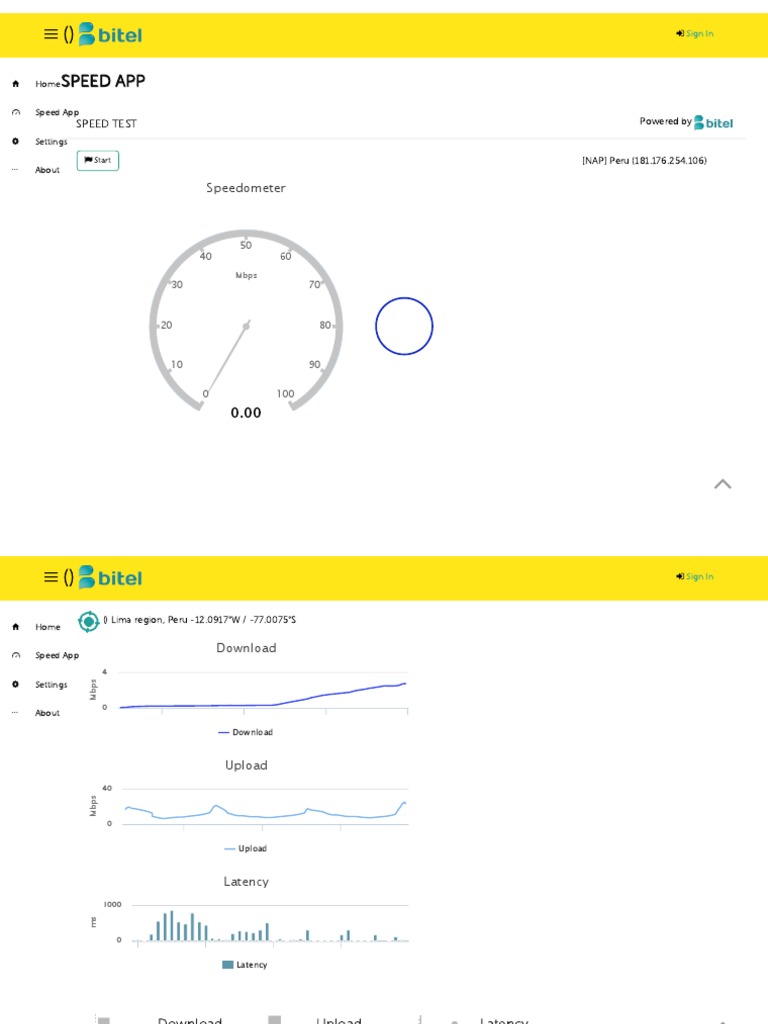The image size is (768, 1024).
Task: Click the Bitel logo in the top header
Action: click(x=110, y=34)
